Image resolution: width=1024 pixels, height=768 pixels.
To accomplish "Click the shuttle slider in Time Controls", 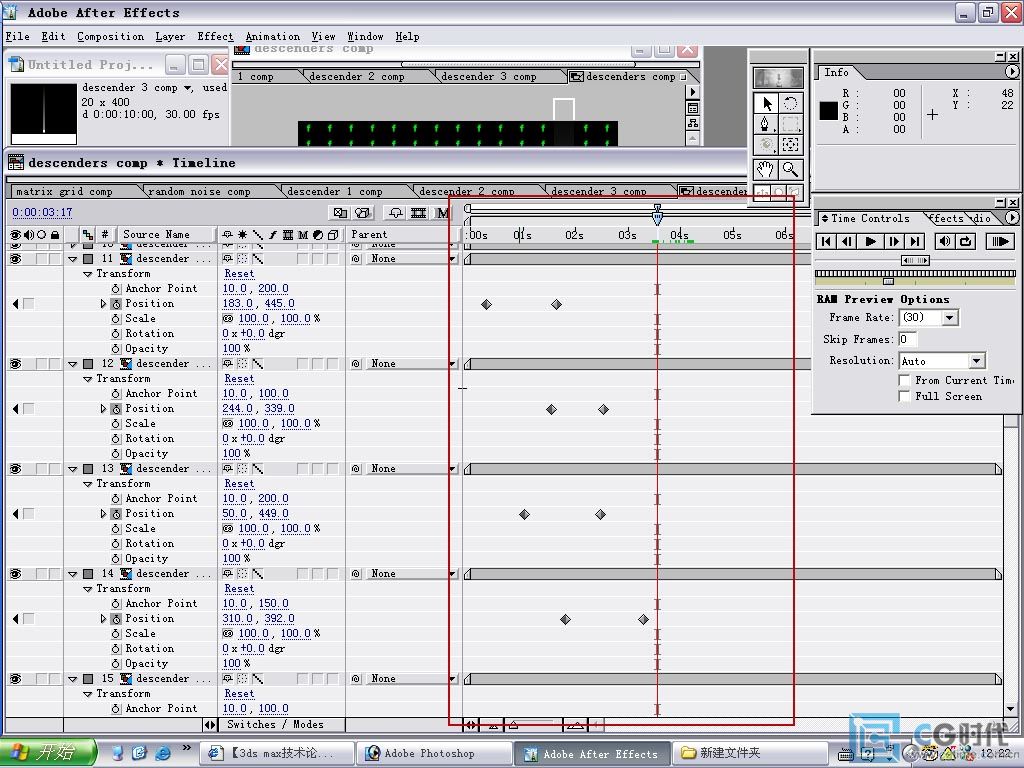I will click(915, 261).
